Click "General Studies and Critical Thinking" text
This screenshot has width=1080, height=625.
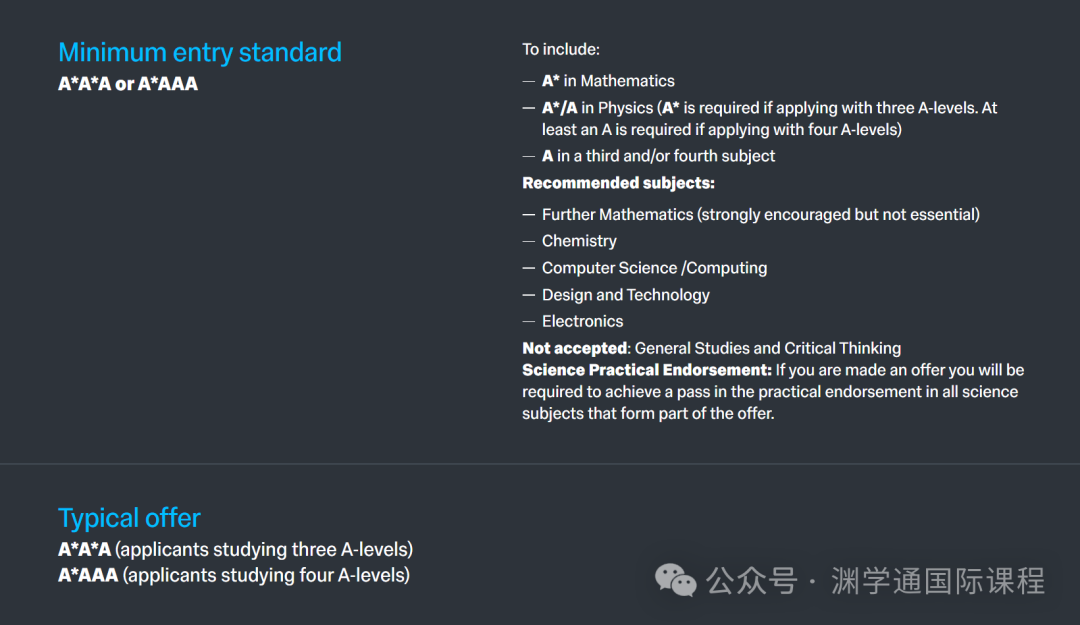[x=768, y=348]
